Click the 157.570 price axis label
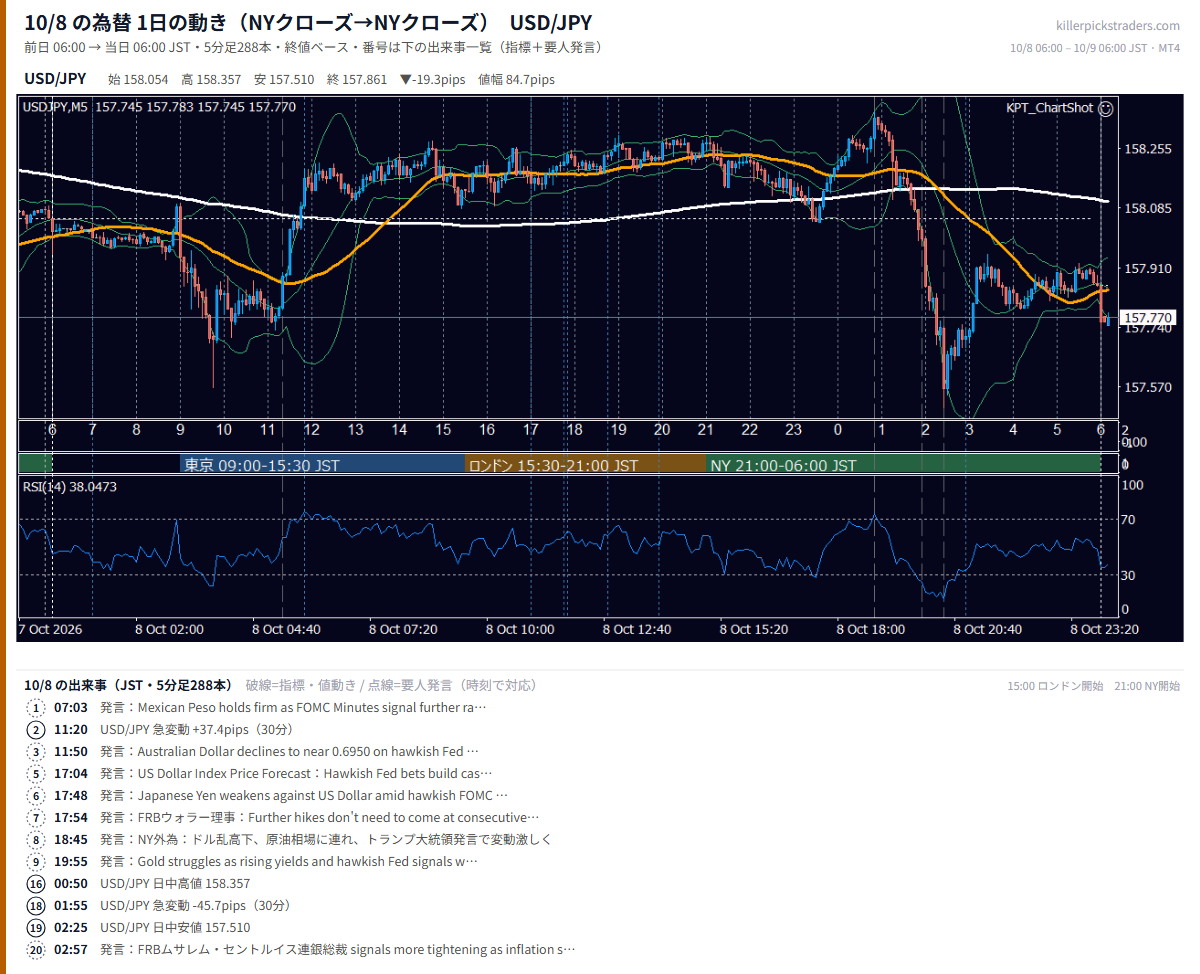Image resolution: width=1200 pixels, height=974 pixels. 1148,387
